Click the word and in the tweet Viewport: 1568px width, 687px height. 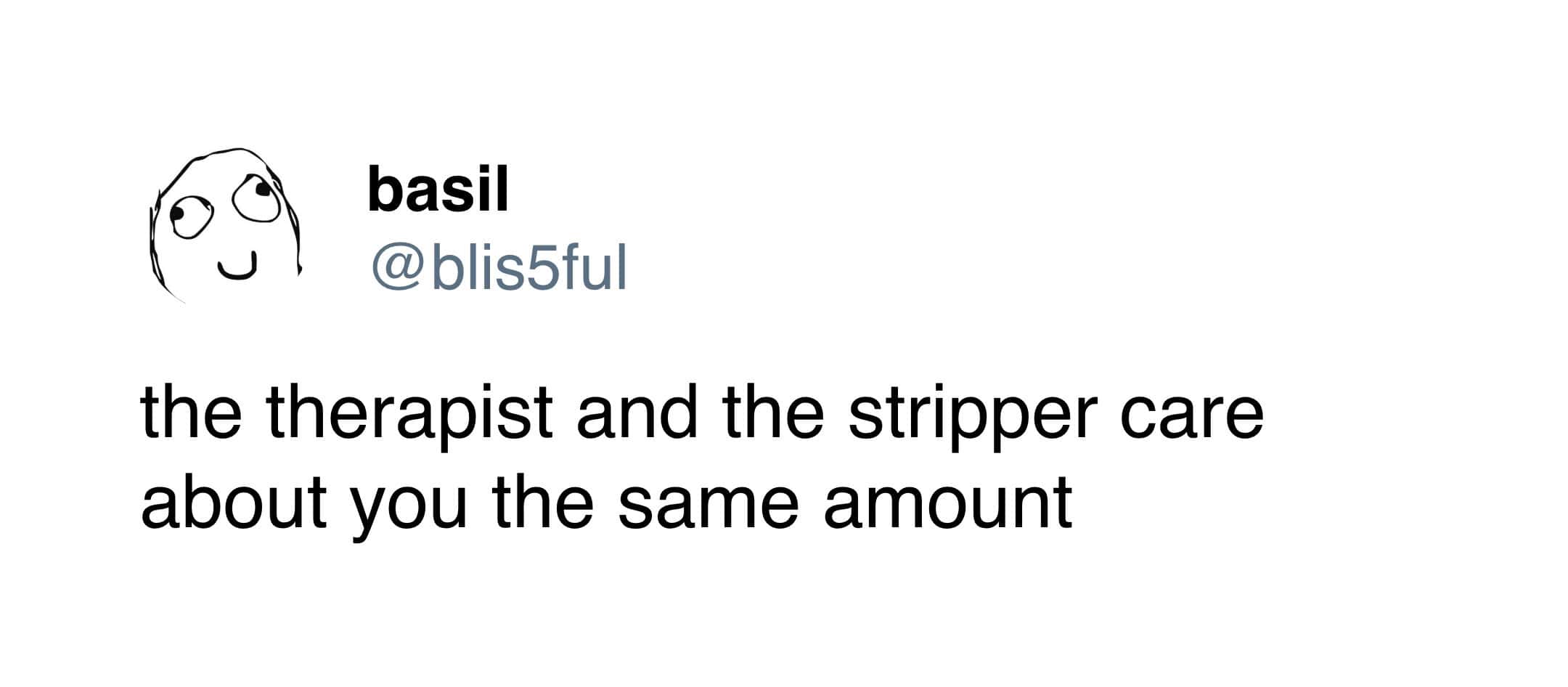[636, 415]
